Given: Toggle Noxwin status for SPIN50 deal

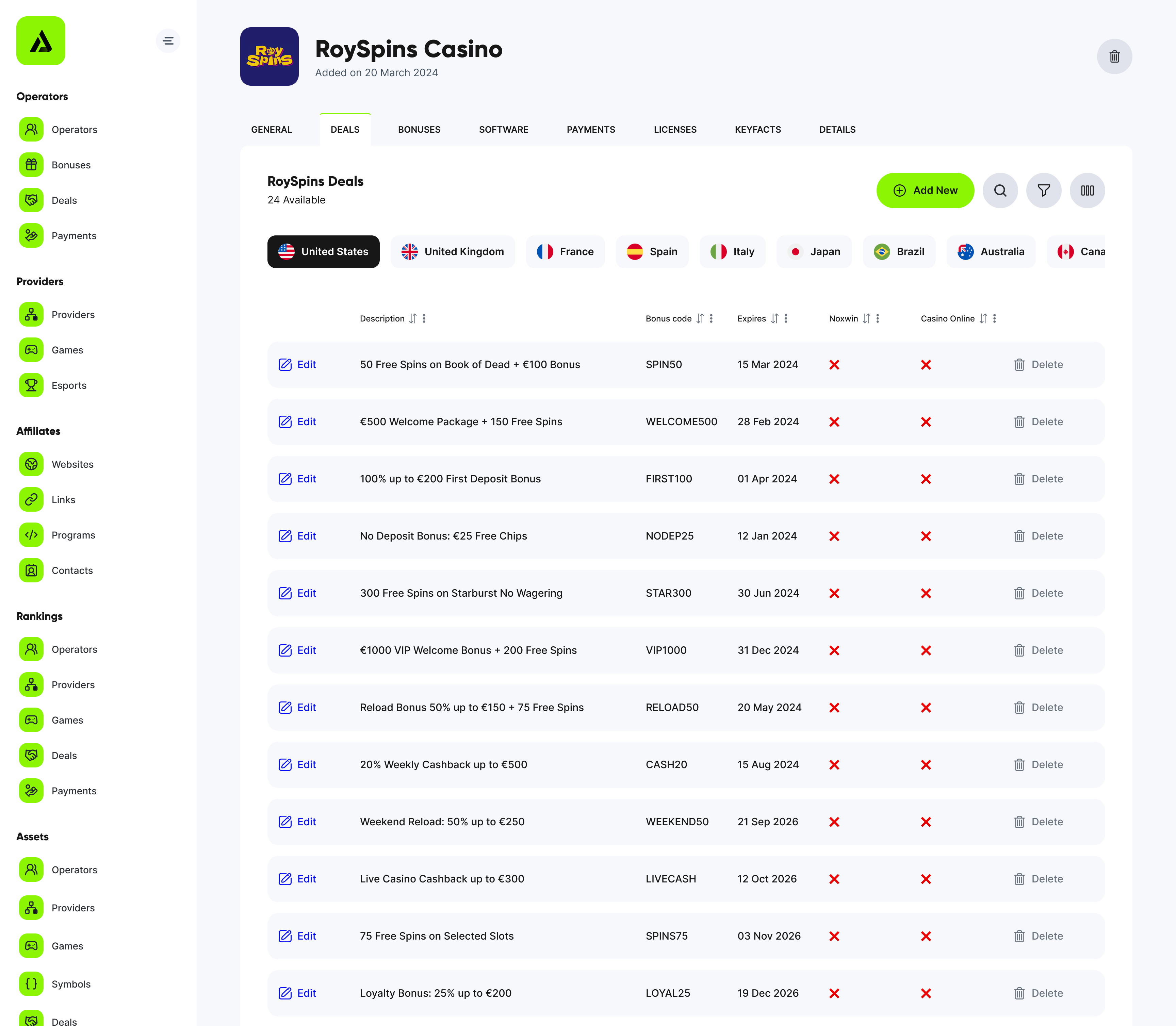Looking at the screenshot, I should (834, 365).
